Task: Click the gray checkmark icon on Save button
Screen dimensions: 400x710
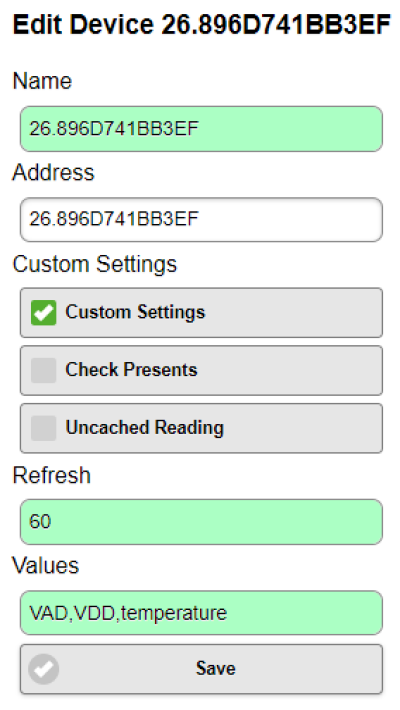Action: [43, 669]
